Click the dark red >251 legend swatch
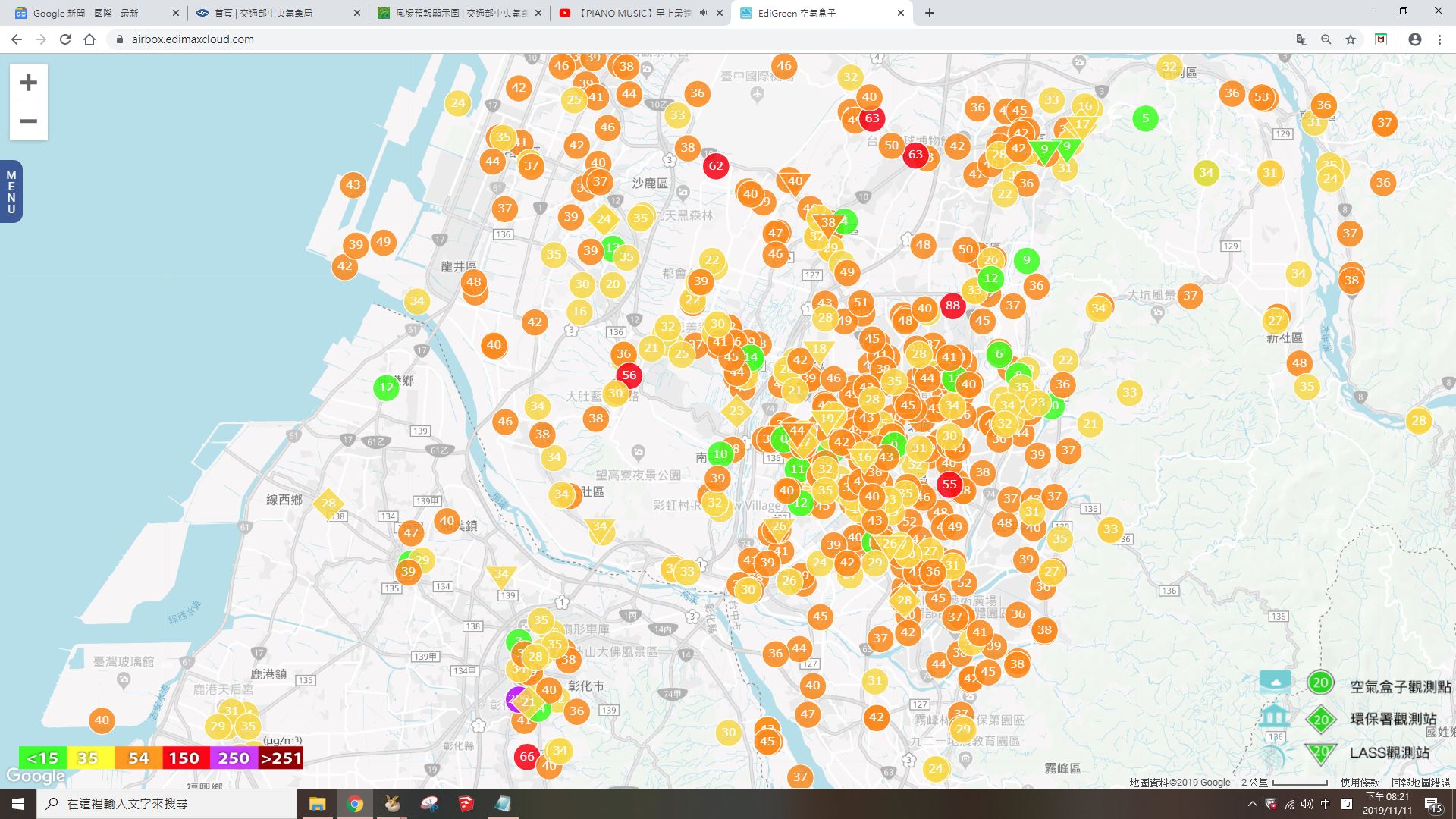 pos(281,758)
